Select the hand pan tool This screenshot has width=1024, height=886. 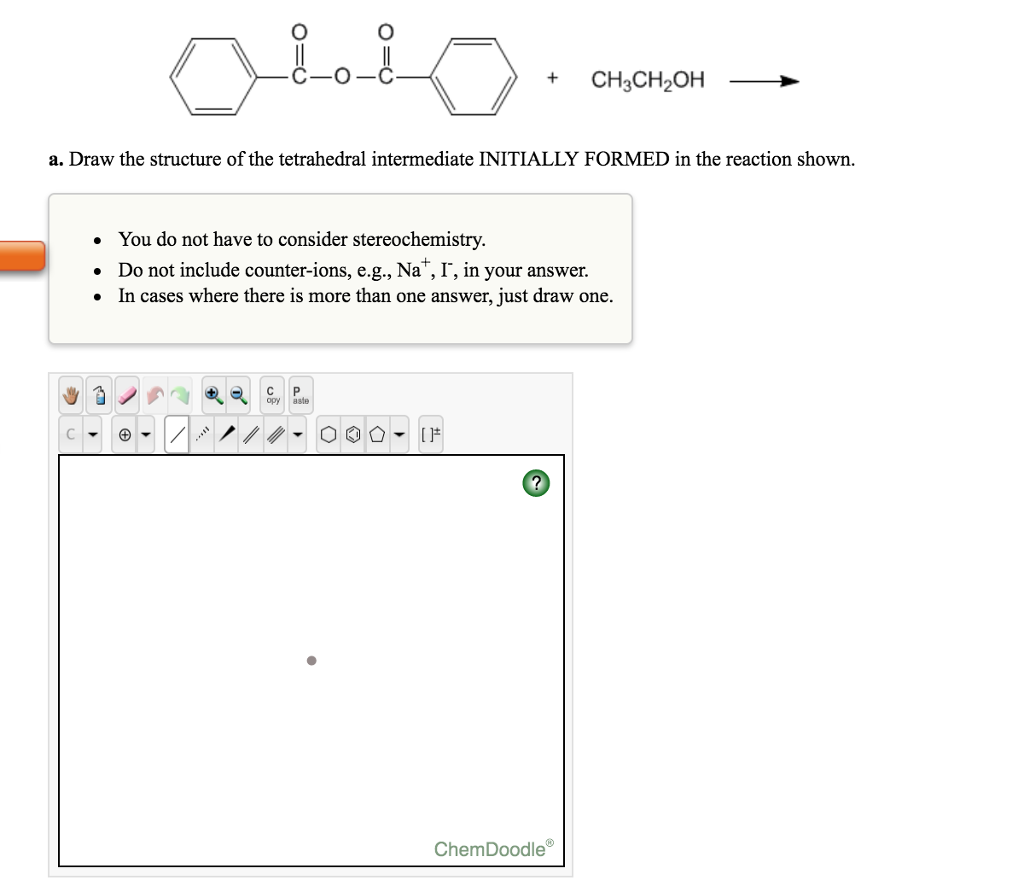pos(70,395)
